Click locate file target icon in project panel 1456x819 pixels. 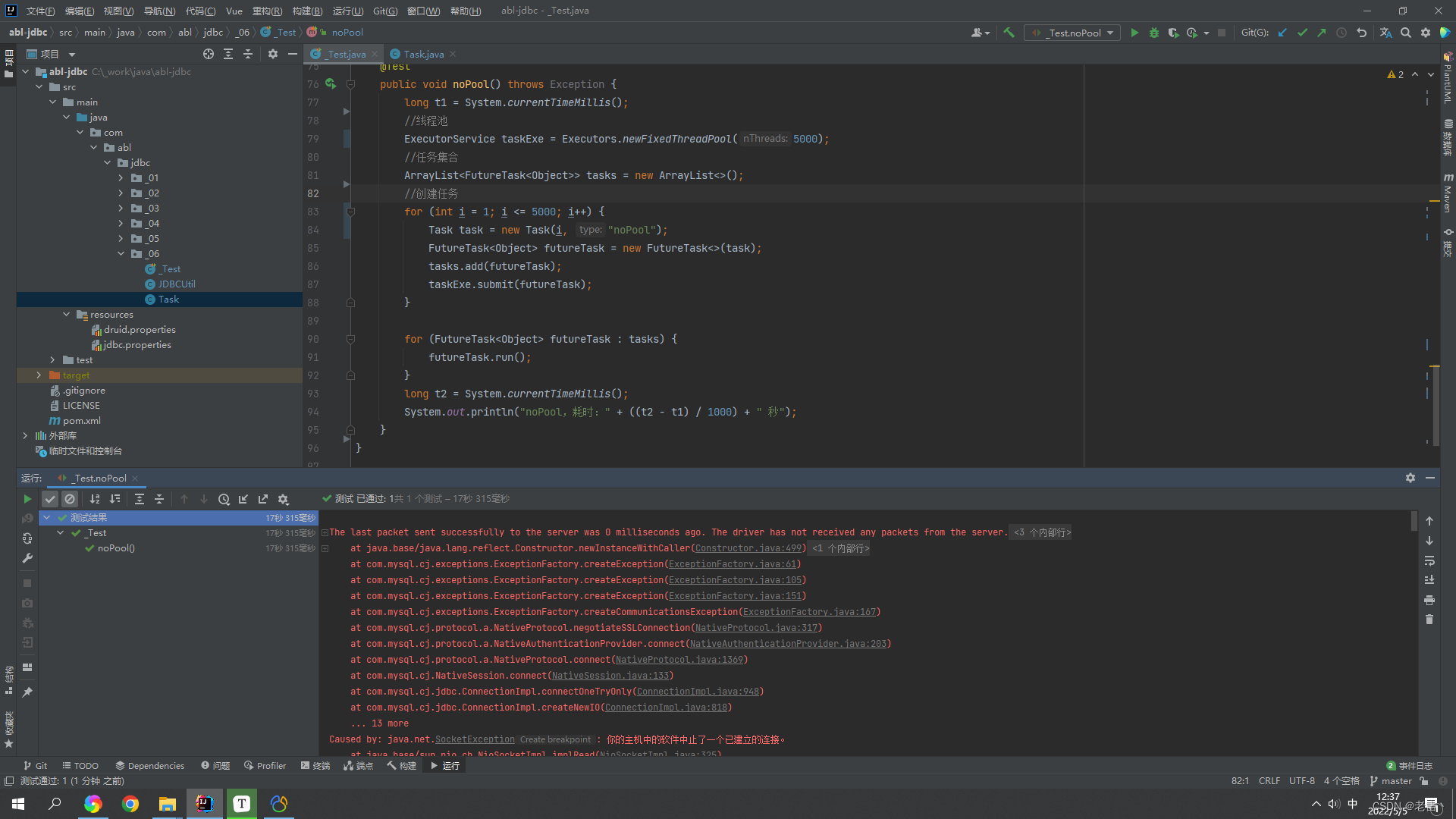(209, 54)
